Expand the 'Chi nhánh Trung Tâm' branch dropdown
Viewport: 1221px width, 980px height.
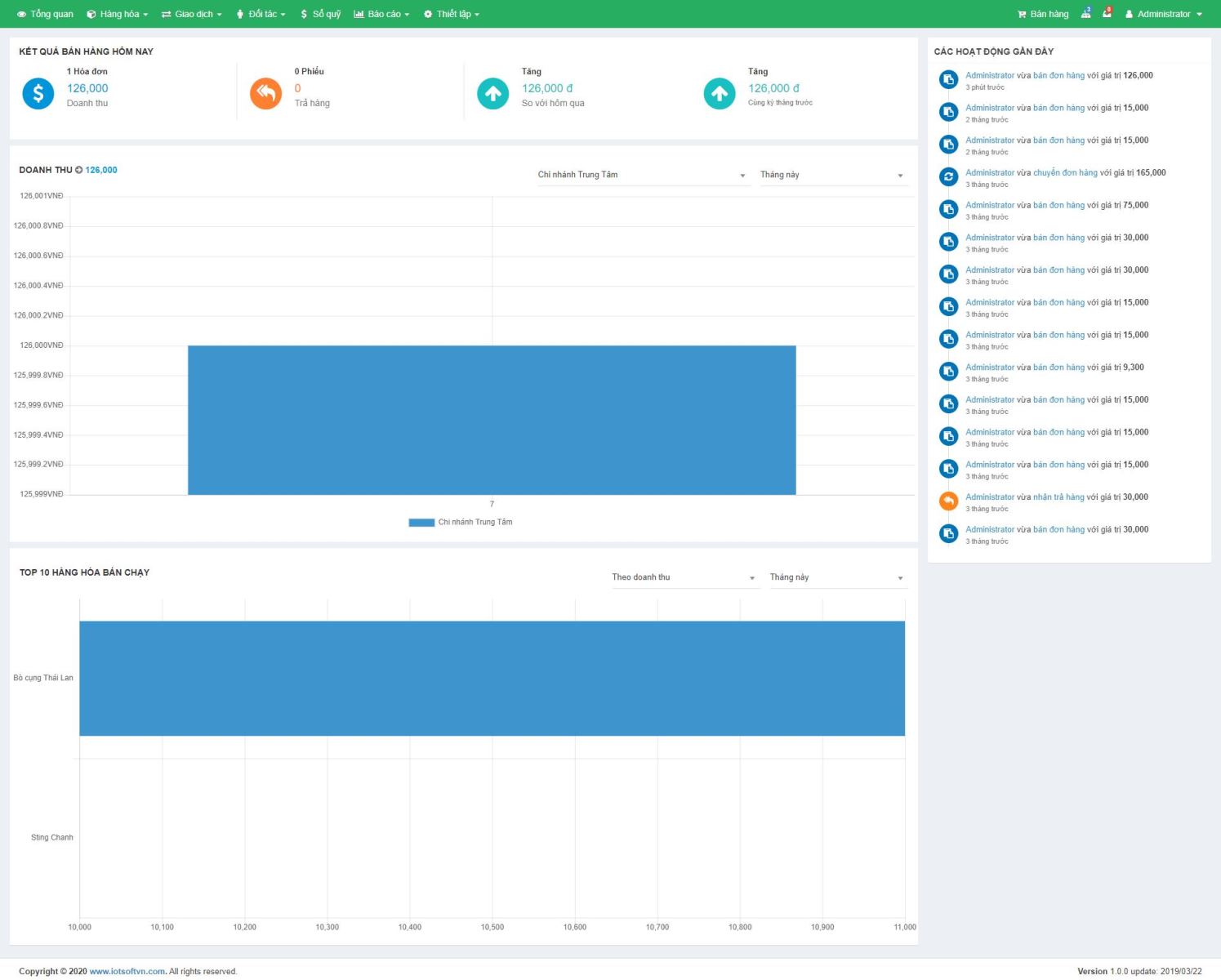tap(641, 175)
